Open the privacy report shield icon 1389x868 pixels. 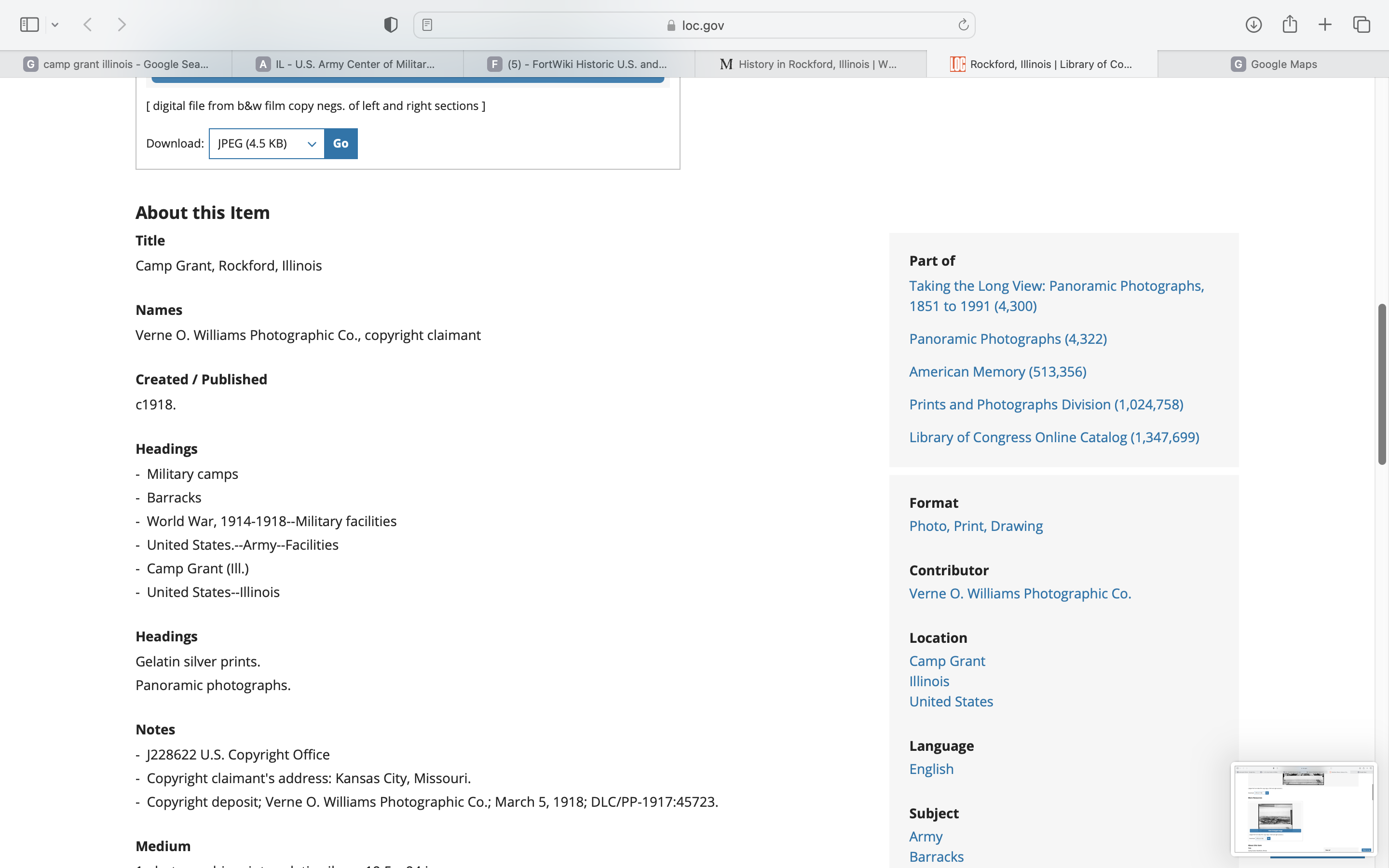[x=391, y=25]
